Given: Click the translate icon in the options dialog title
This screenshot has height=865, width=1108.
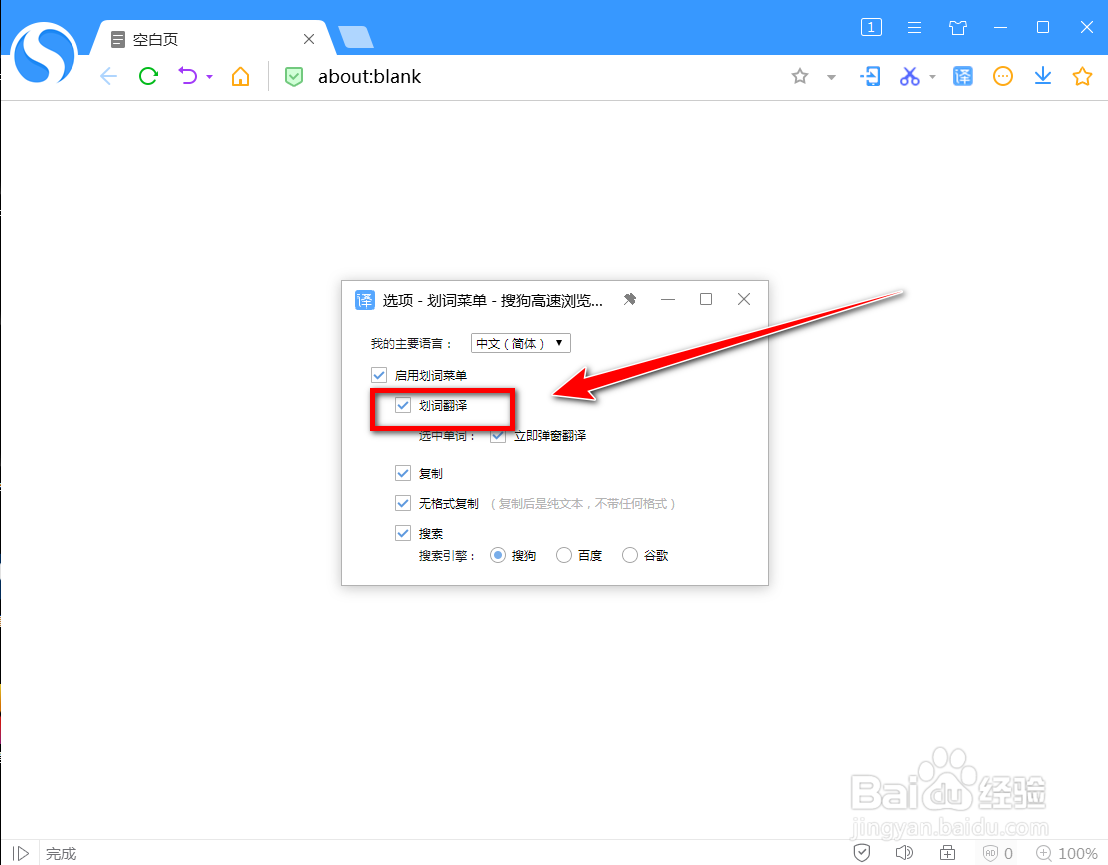Looking at the screenshot, I should click(365, 300).
